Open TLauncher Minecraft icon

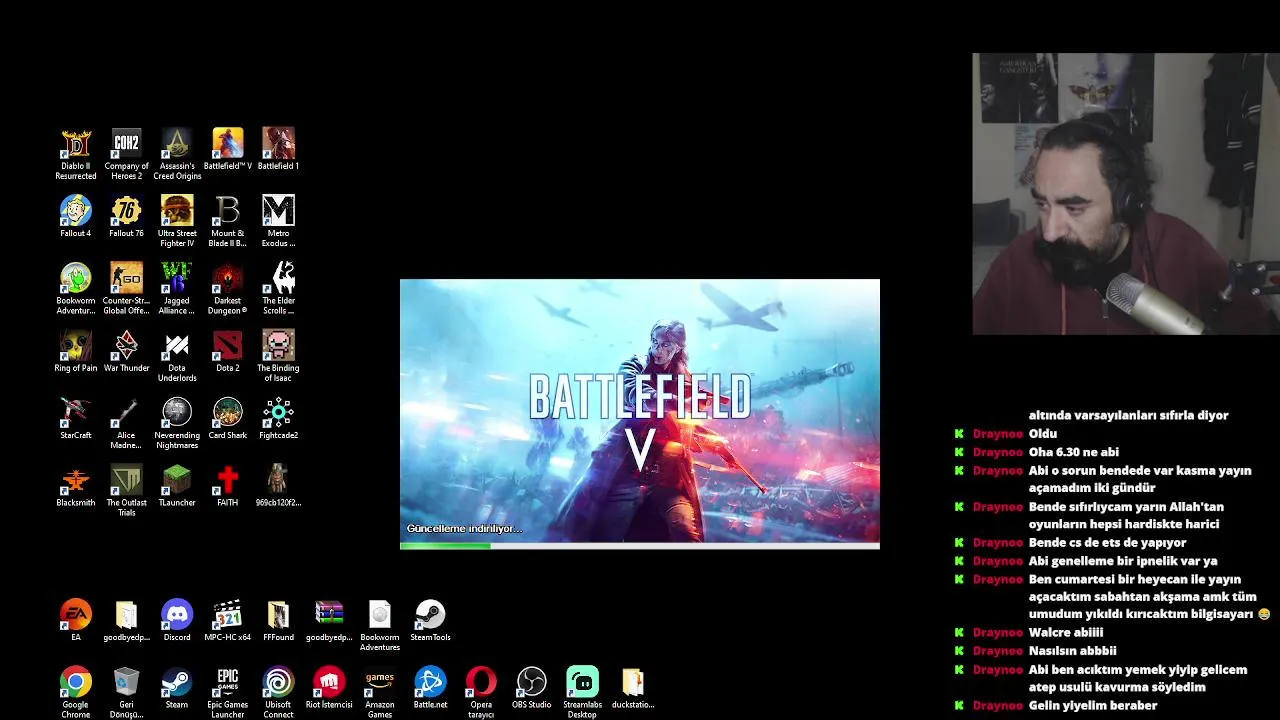[177, 485]
